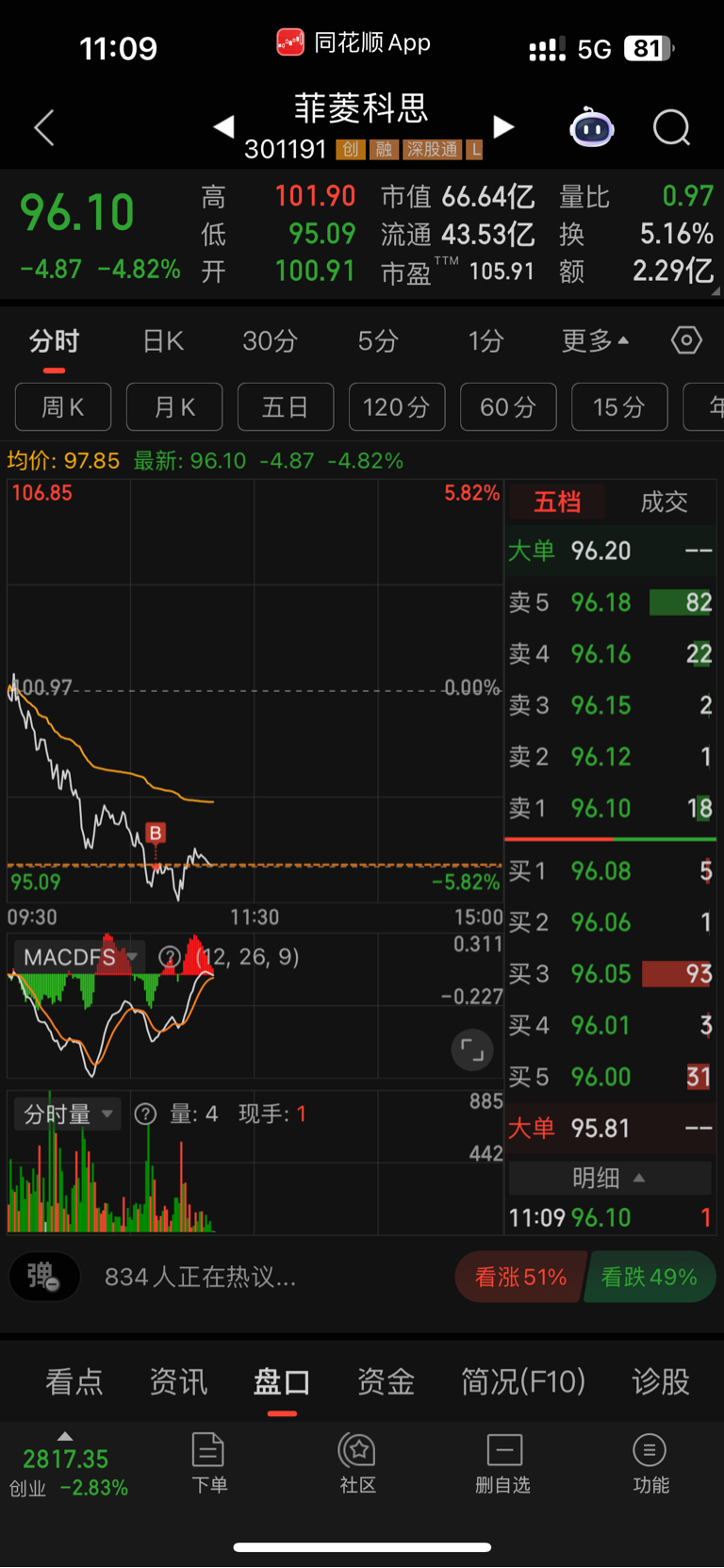Tap 卖1 row at 96.10
Viewport: 724px width, 1568px height.
click(x=610, y=808)
